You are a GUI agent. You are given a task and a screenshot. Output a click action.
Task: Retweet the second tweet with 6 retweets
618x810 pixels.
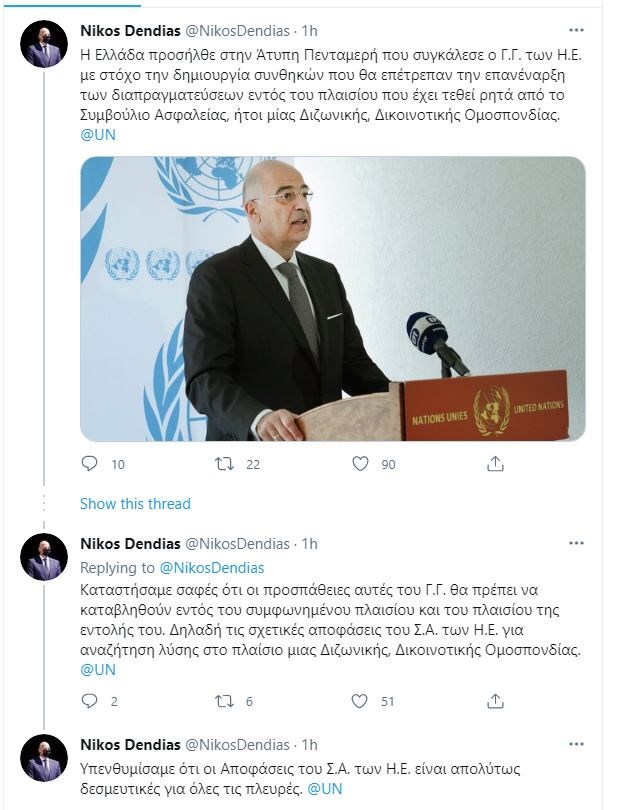coord(226,702)
